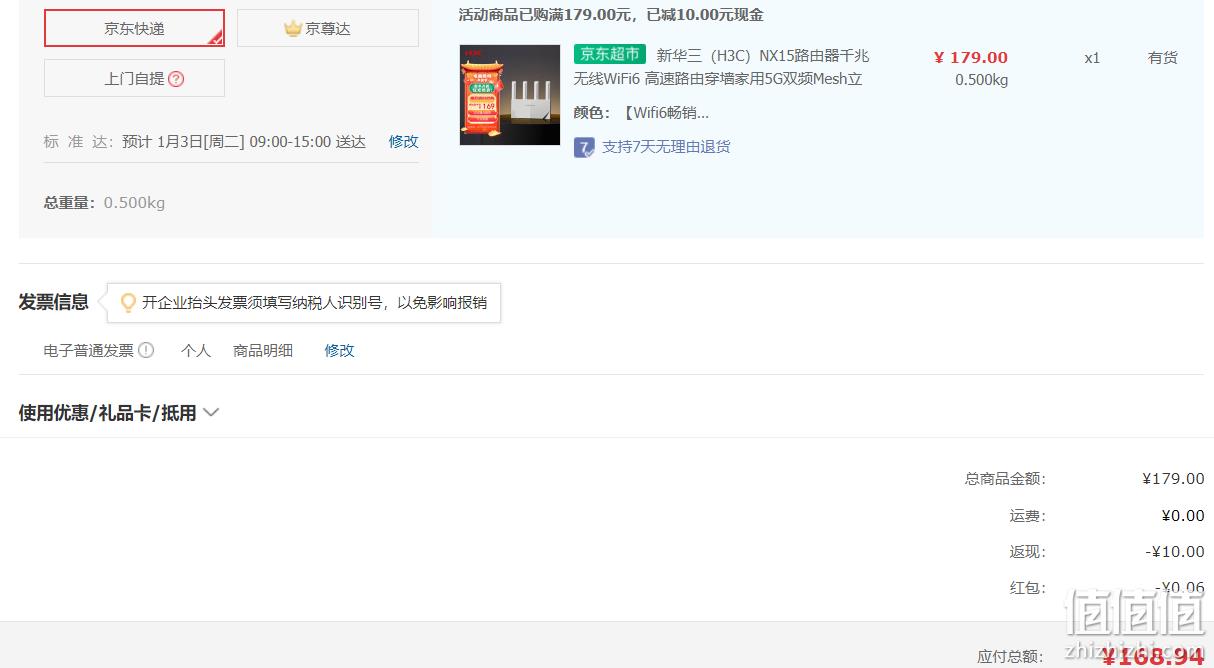Click the crown icon on 京尊达
This screenshot has width=1214, height=668.
coord(292,29)
